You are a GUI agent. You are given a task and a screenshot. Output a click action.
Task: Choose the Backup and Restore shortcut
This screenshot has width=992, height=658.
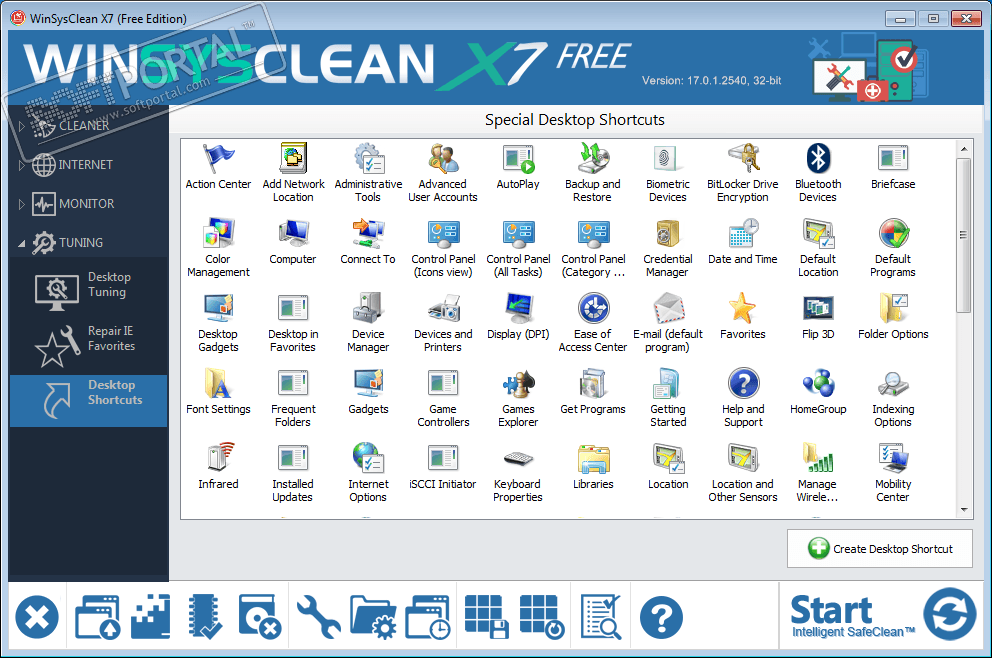coord(592,173)
